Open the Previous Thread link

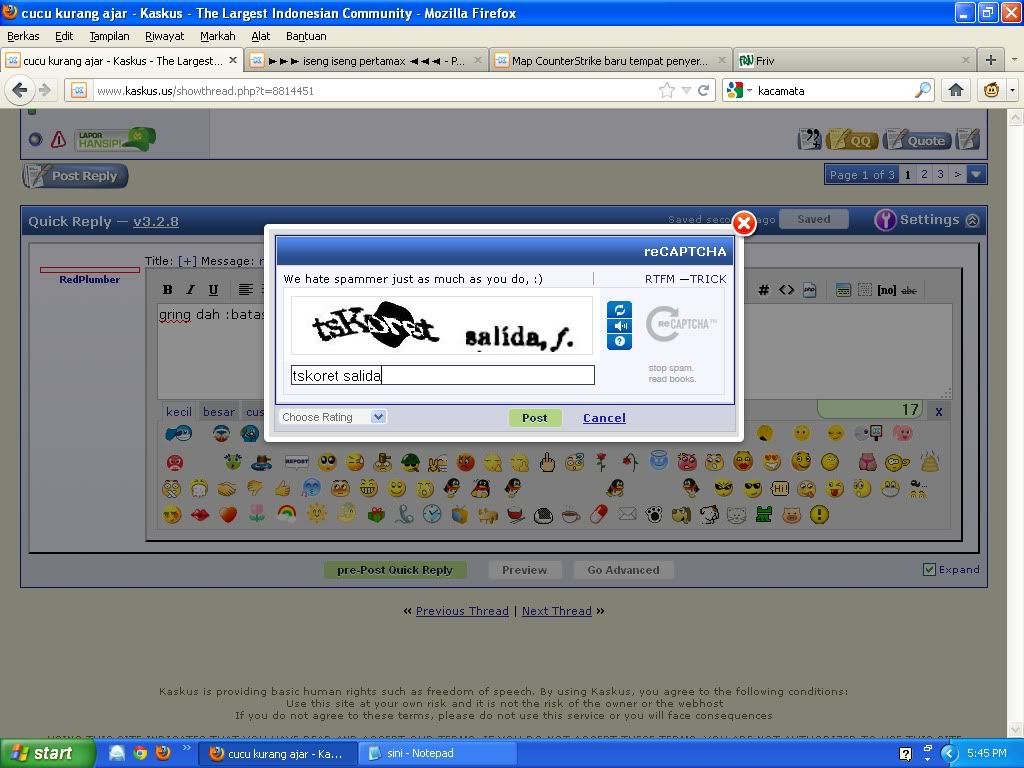462,611
